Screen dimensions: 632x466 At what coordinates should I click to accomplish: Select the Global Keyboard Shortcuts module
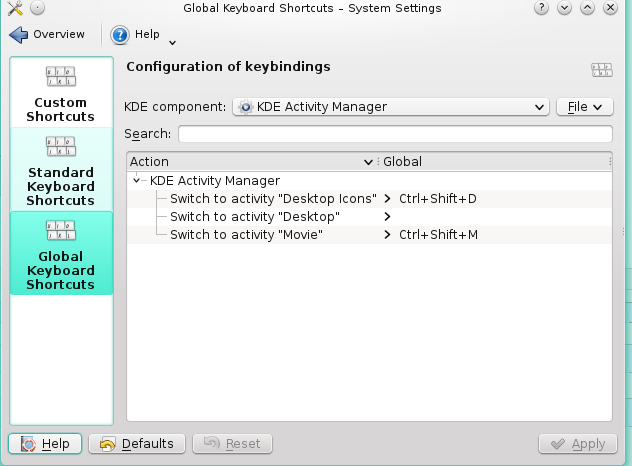tap(61, 253)
